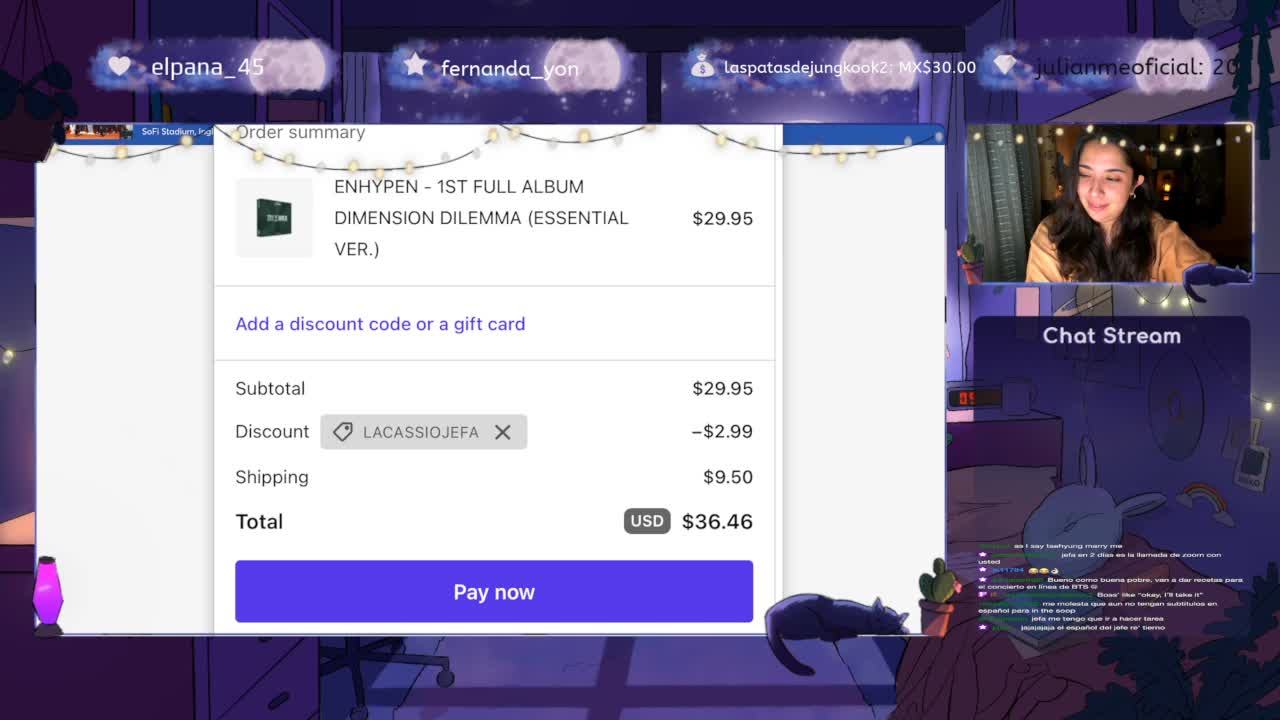Image resolution: width=1280 pixels, height=720 pixels.
Task: Click the star icon next to fernanda_yon
Action: pos(415,65)
